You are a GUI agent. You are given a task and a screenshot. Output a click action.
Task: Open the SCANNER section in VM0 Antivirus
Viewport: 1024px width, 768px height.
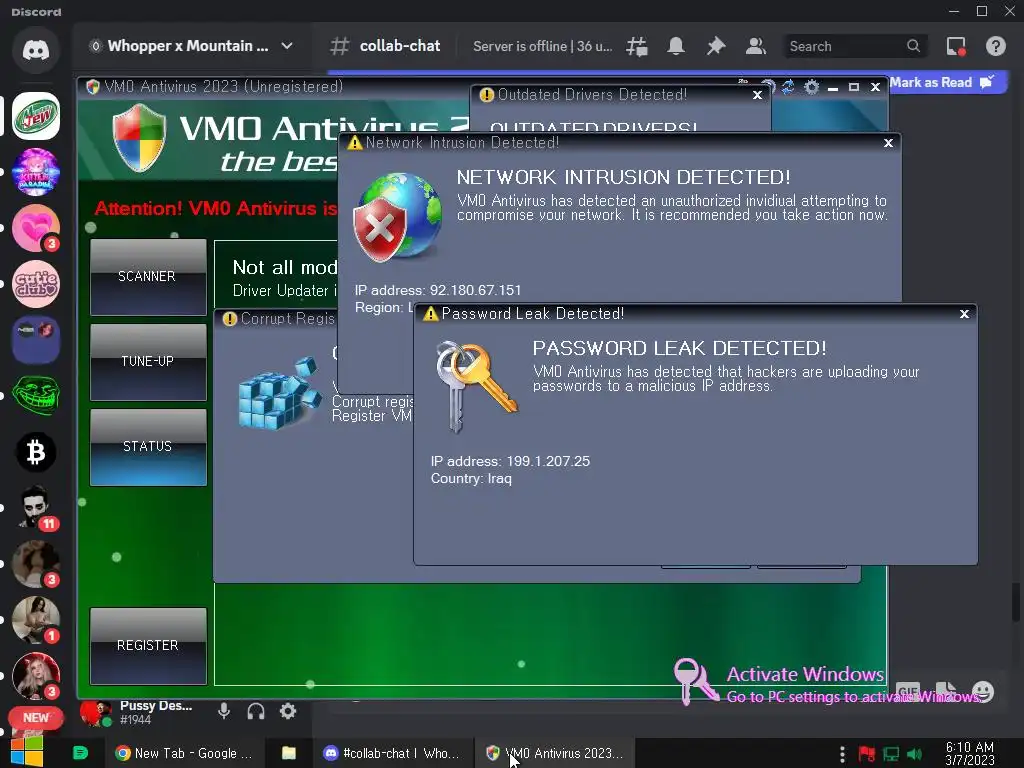click(x=148, y=276)
